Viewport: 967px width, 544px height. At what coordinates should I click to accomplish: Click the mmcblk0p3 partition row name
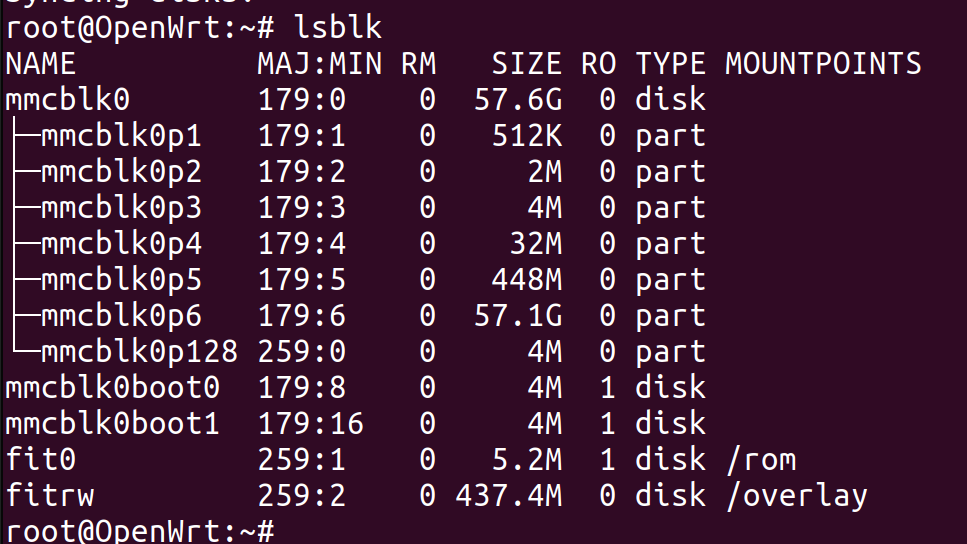121,208
